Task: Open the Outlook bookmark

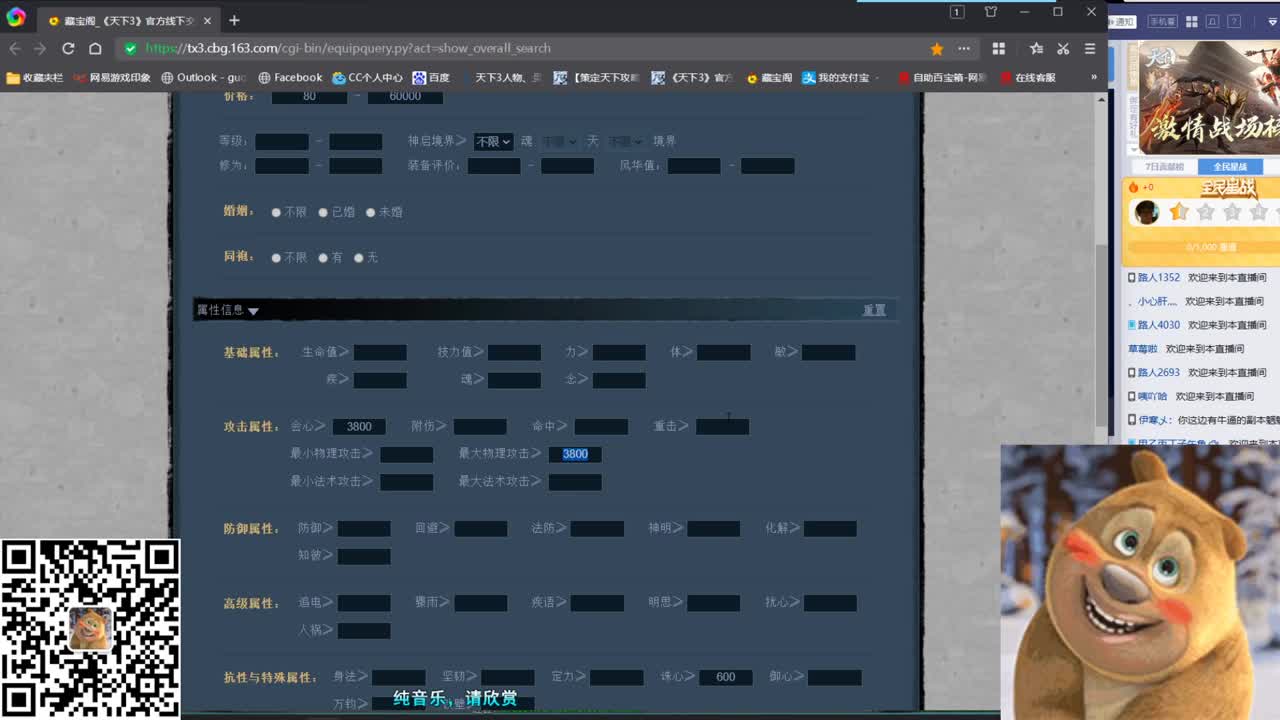Action: [x=203, y=77]
